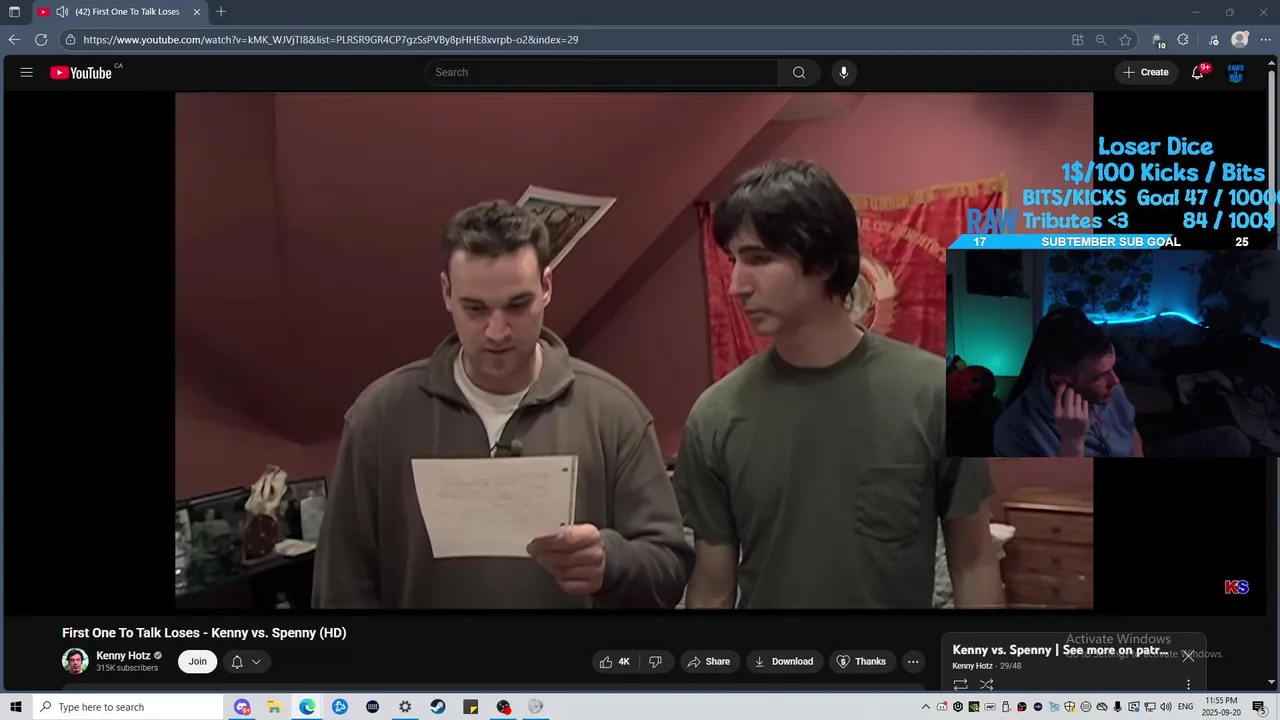This screenshot has width=1280, height=720.
Task: Open the YouTube hamburger guide menu
Action: pos(27,72)
